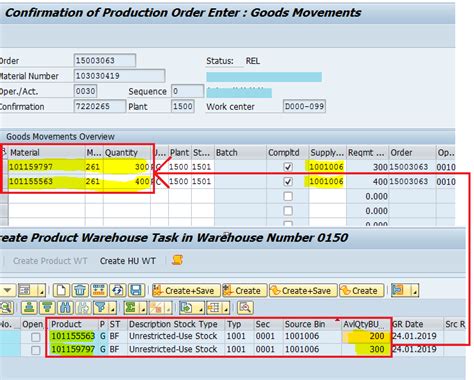Open dropdown arrow beside the form view icon
Viewport: 474px width, 380px height.
(x=41, y=290)
